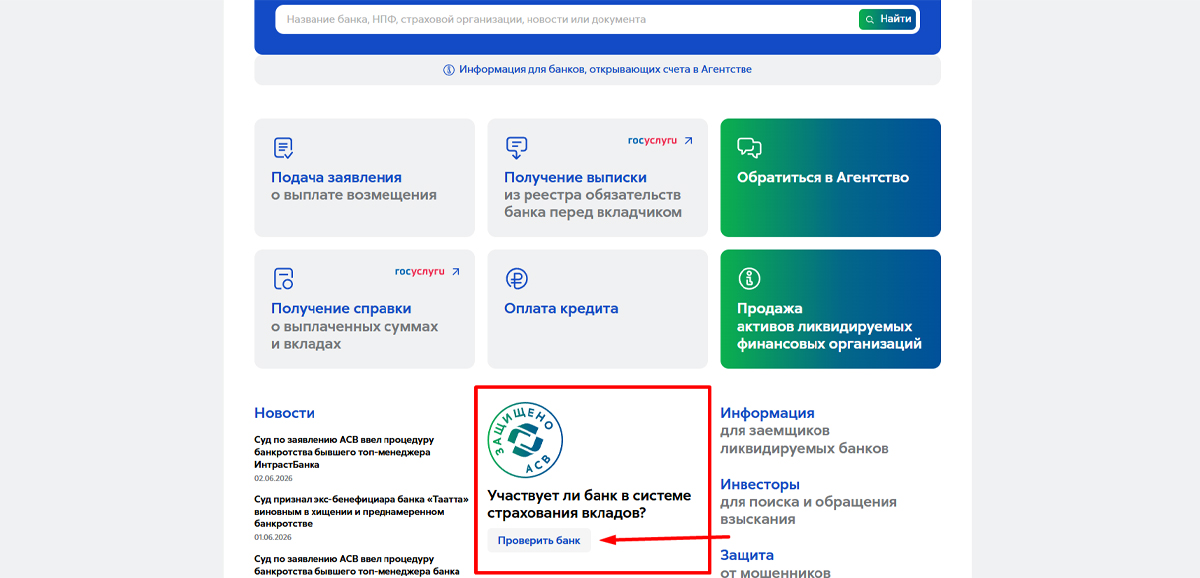Click the green Найти search button
1200x578 pixels.
(x=888, y=19)
